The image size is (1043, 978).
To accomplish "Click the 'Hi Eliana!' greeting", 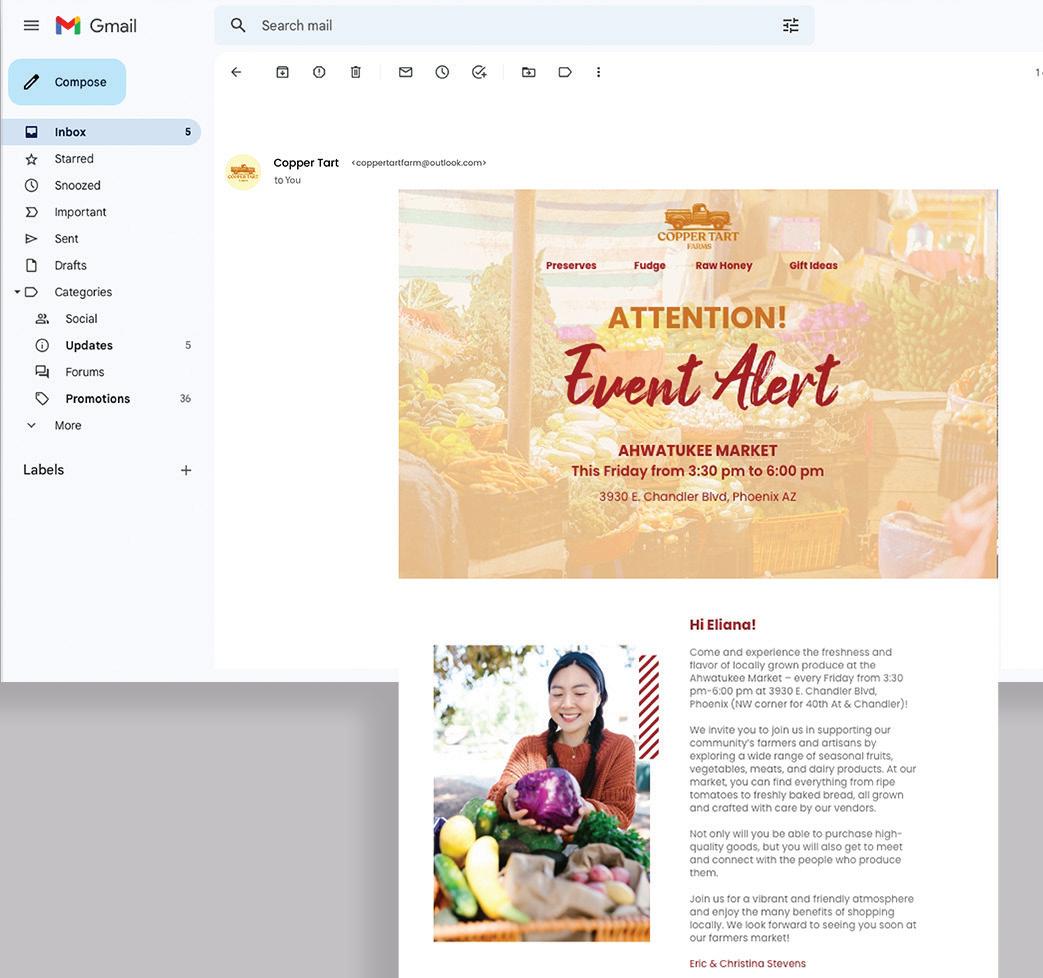I will pos(722,625).
